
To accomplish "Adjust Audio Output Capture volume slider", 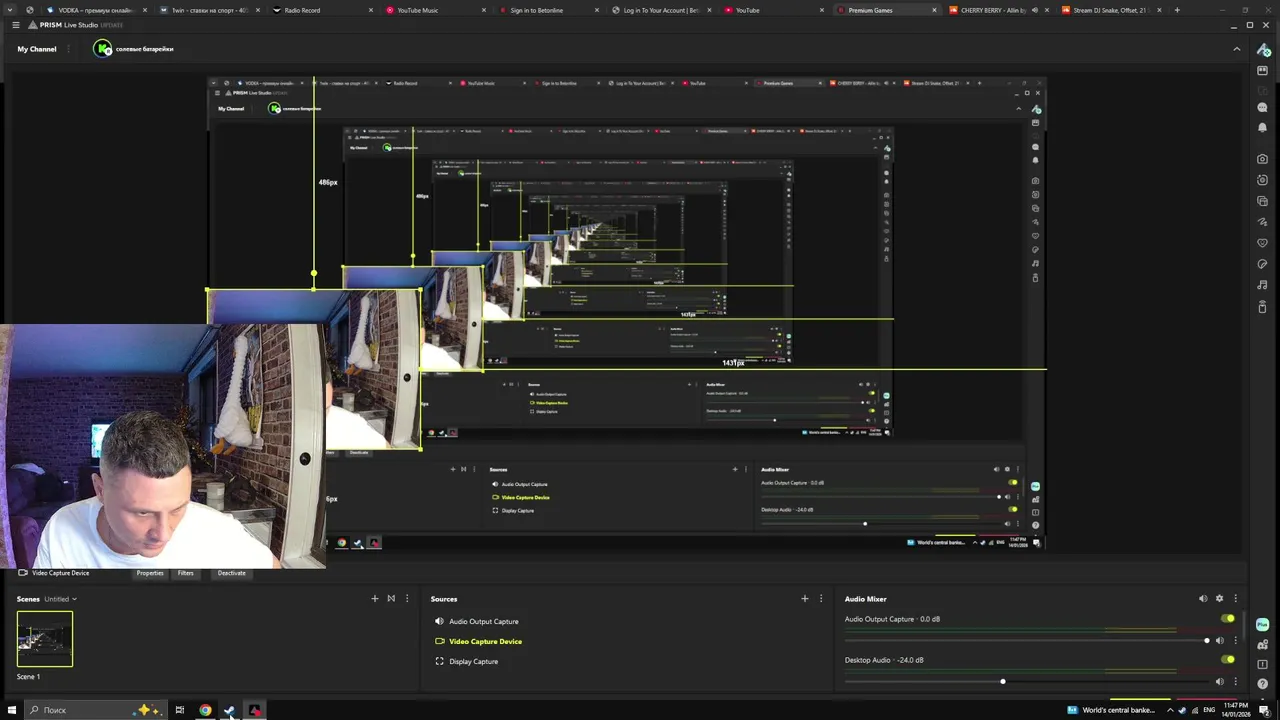I will coord(1026,640).
